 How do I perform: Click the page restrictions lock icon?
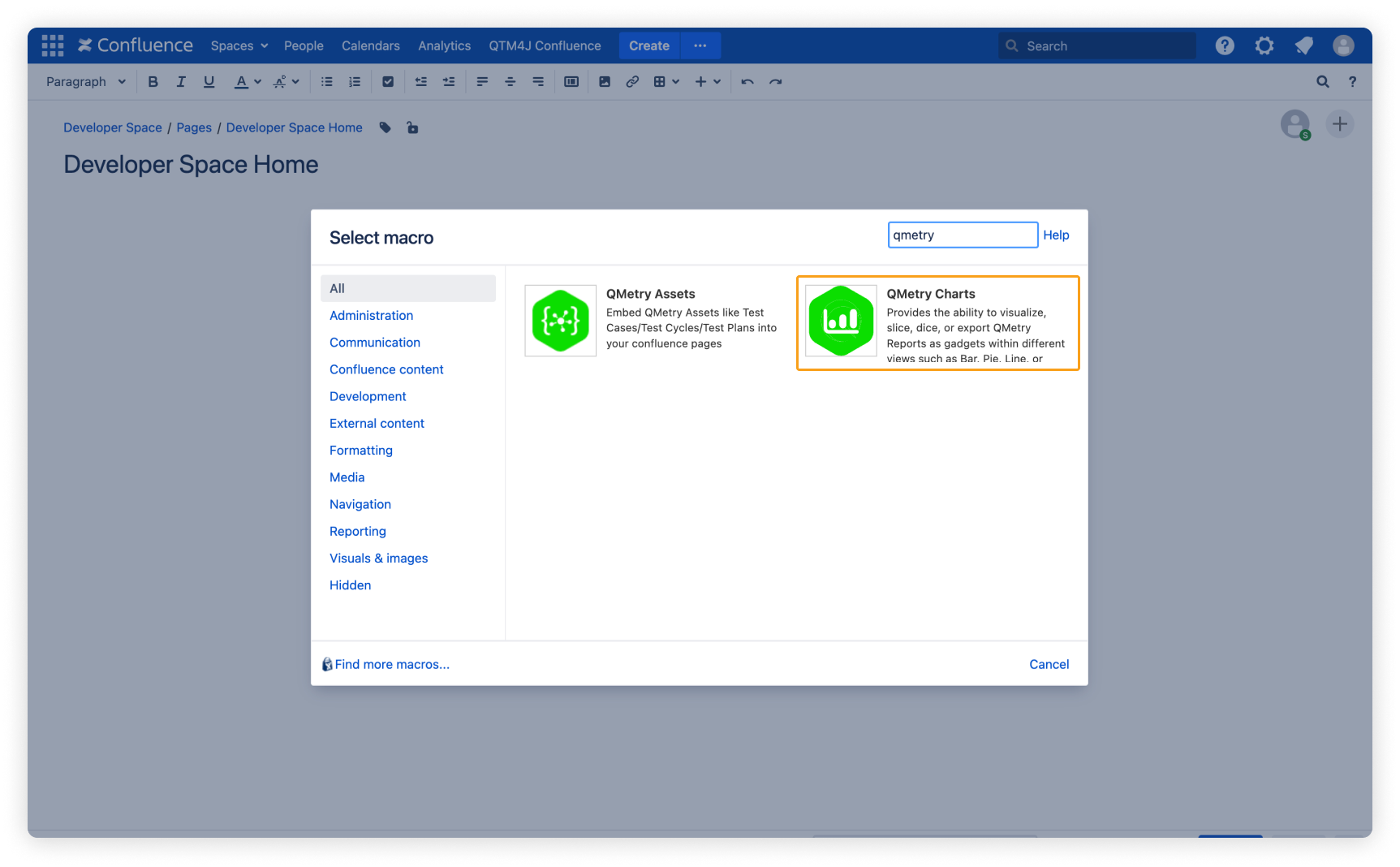tap(412, 127)
